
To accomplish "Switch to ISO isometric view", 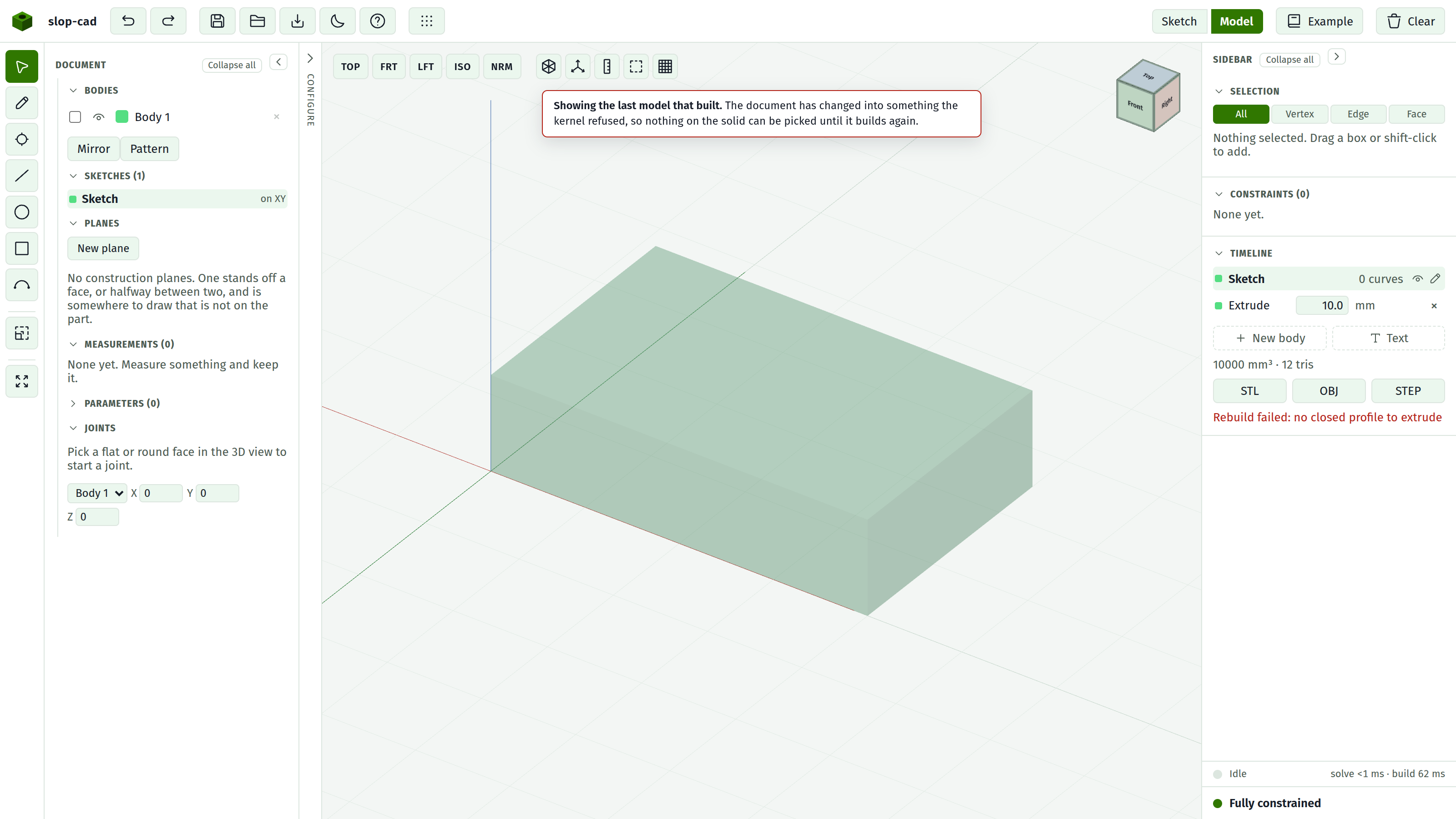I will (462, 67).
